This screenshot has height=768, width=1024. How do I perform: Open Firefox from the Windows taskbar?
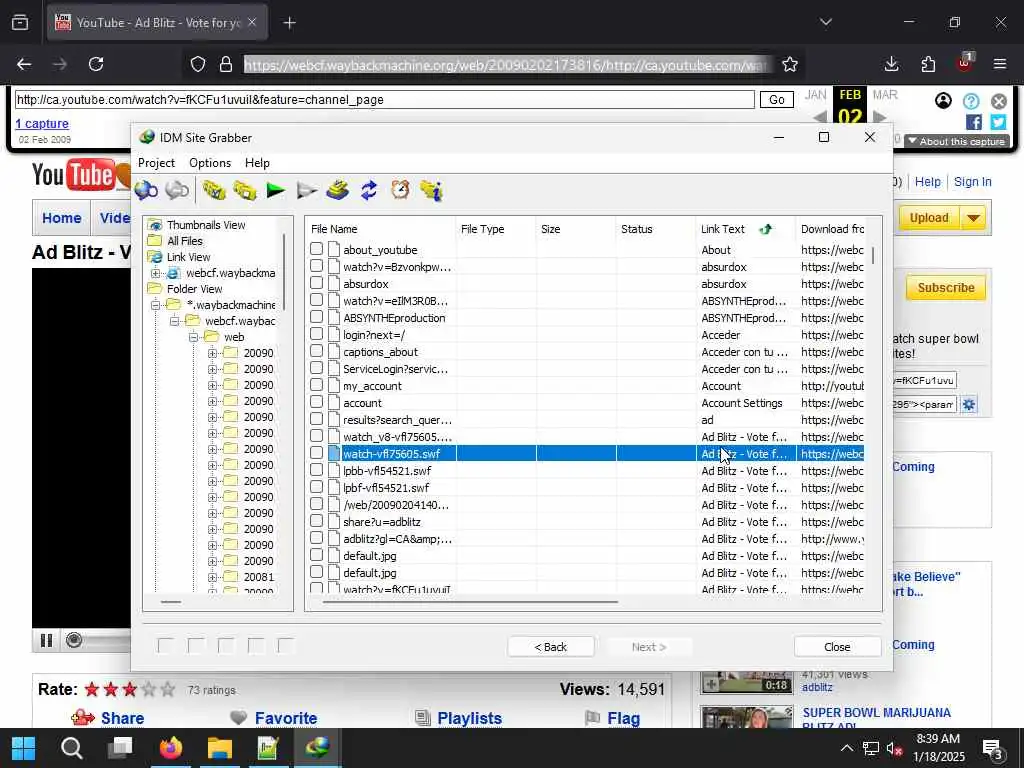point(170,748)
